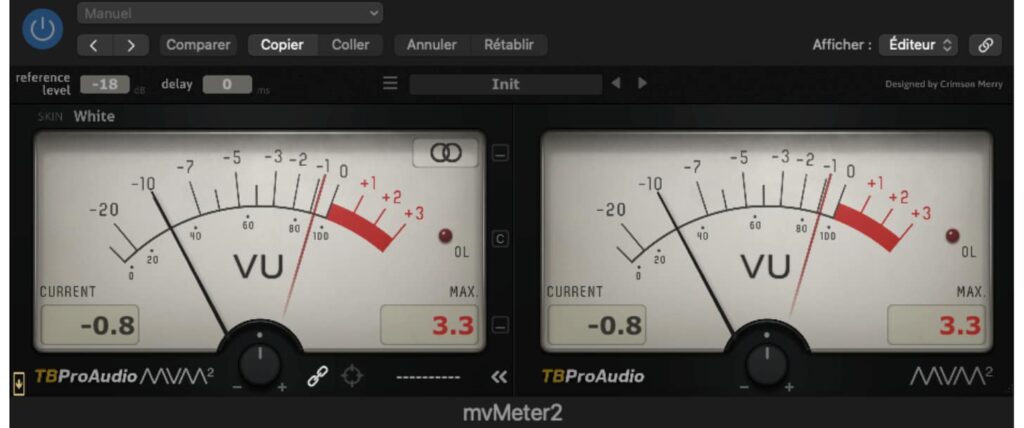The width and height of the screenshot is (1024, 428).
Task: Click the right TBProAudio logo
Action: click(592, 376)
